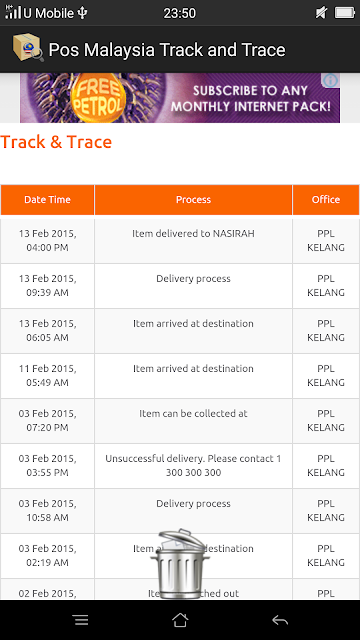Tap the Pos Malaysia Track and Trace title

[167, 50]
